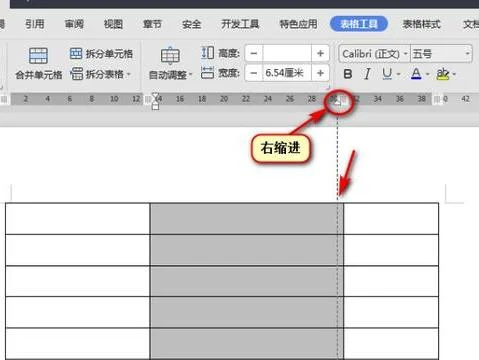Expand the highlight color dropdown arrow

coord(454,74)
